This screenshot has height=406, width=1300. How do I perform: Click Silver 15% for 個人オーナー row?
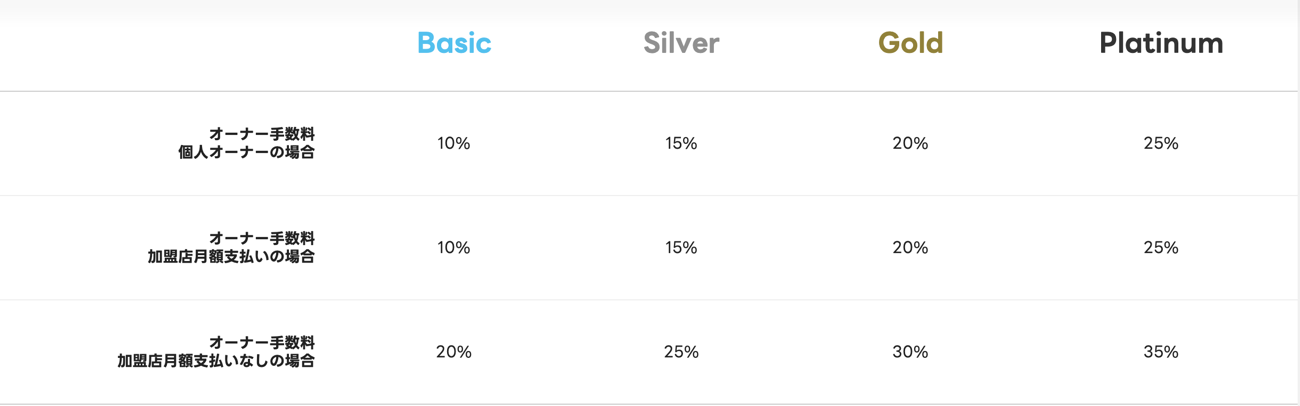[x=681, y=143]
